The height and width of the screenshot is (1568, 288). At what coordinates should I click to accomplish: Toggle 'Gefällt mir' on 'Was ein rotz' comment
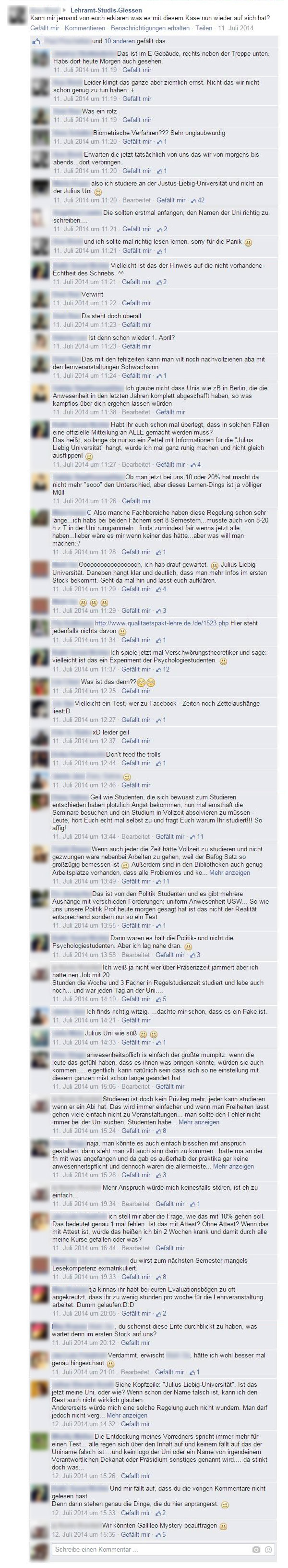137,120
